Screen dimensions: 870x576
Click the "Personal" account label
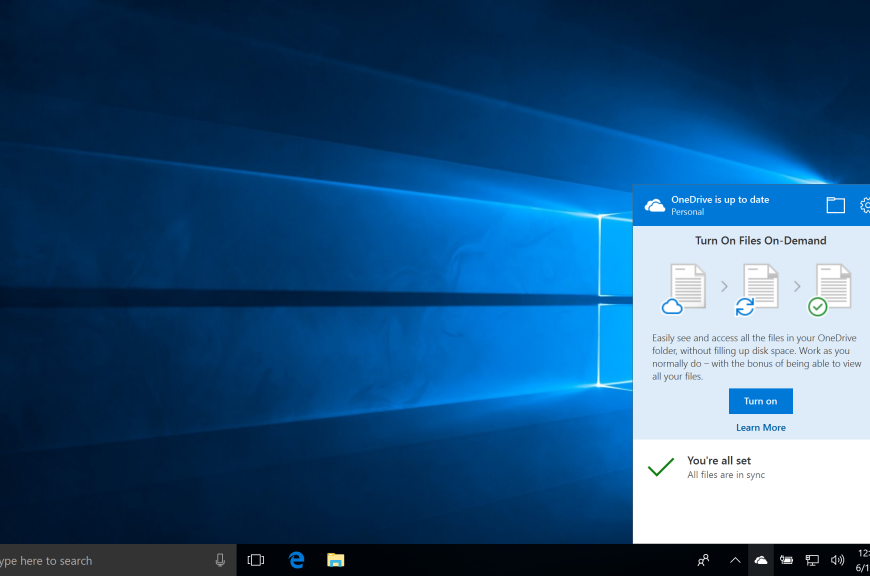(687, 212)
